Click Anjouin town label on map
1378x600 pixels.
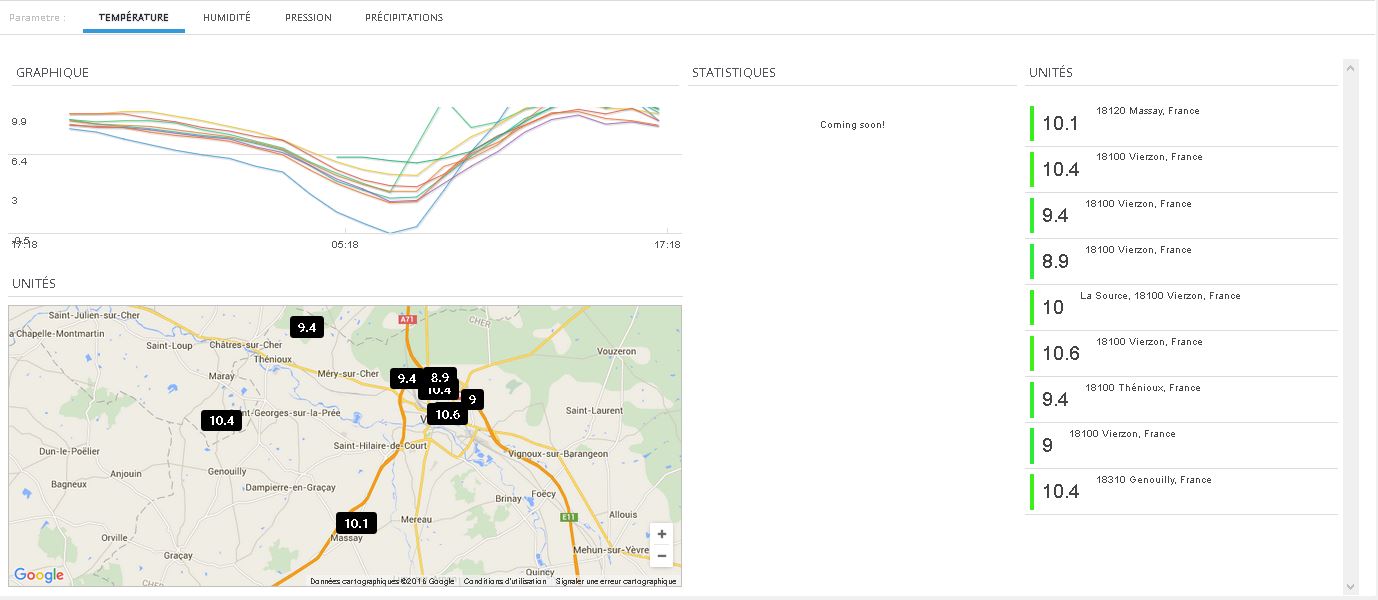[126, 474]
